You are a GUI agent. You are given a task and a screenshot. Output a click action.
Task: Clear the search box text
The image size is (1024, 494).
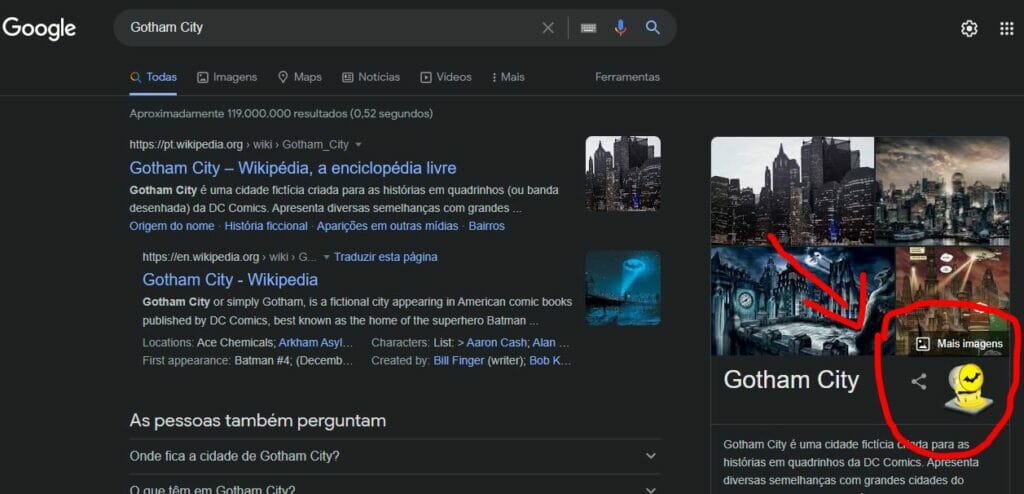(x=548, y=28)
